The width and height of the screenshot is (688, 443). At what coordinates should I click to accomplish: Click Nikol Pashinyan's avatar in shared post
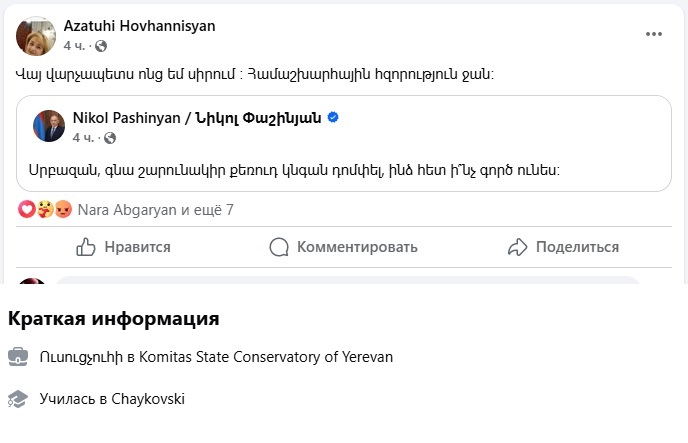pos(48,126)
